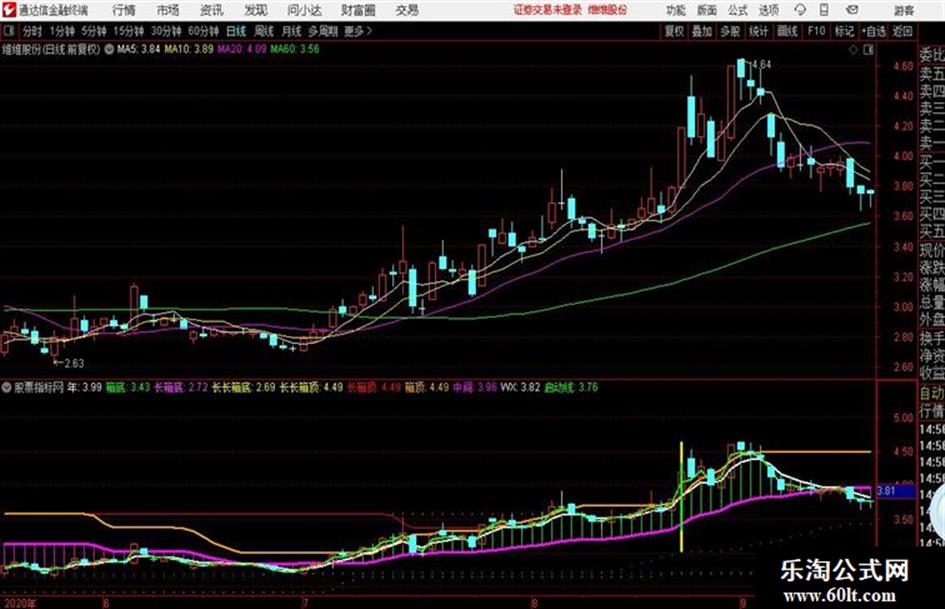Open the message envelope icon

852,10
